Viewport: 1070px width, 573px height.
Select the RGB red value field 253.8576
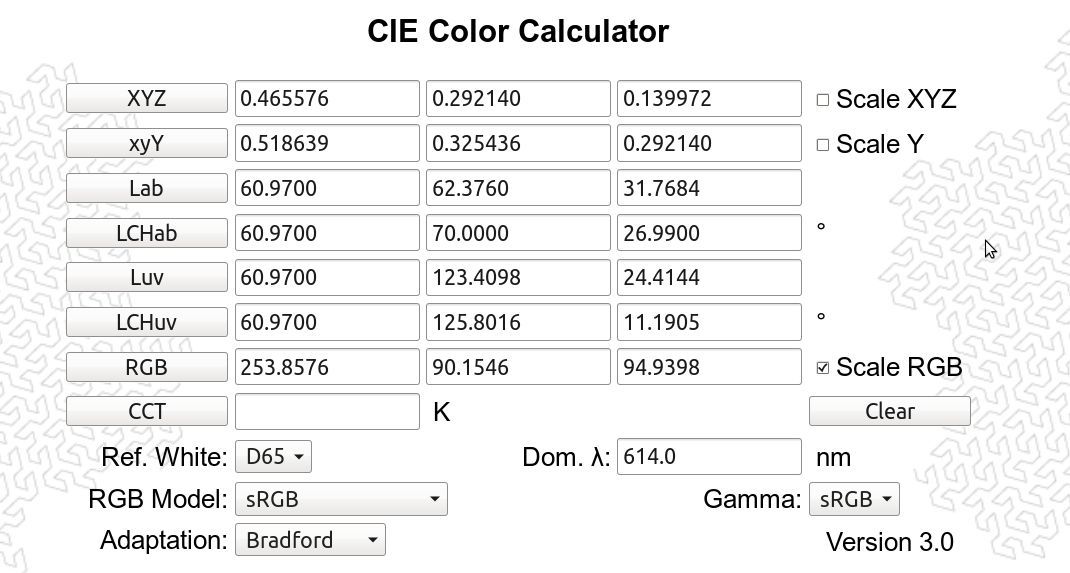(x=328, y=367)
